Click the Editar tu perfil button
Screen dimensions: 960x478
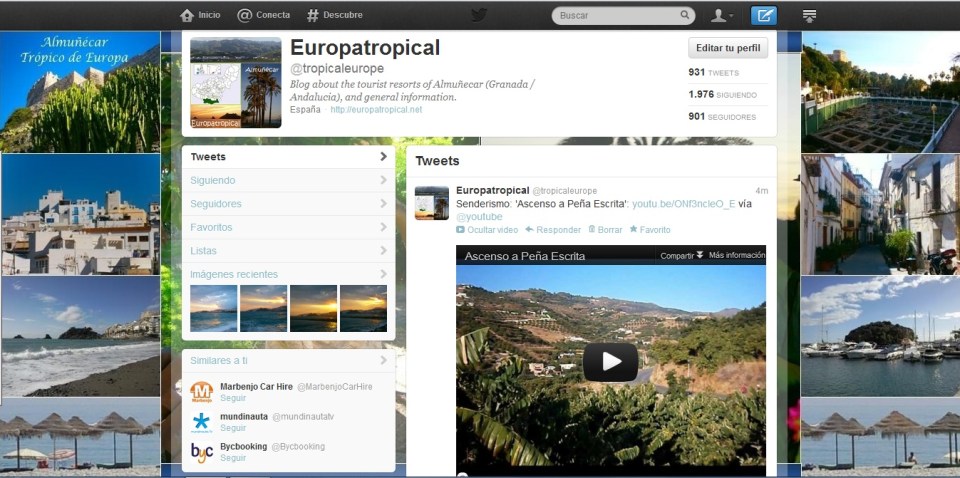(x=728, y=48)
